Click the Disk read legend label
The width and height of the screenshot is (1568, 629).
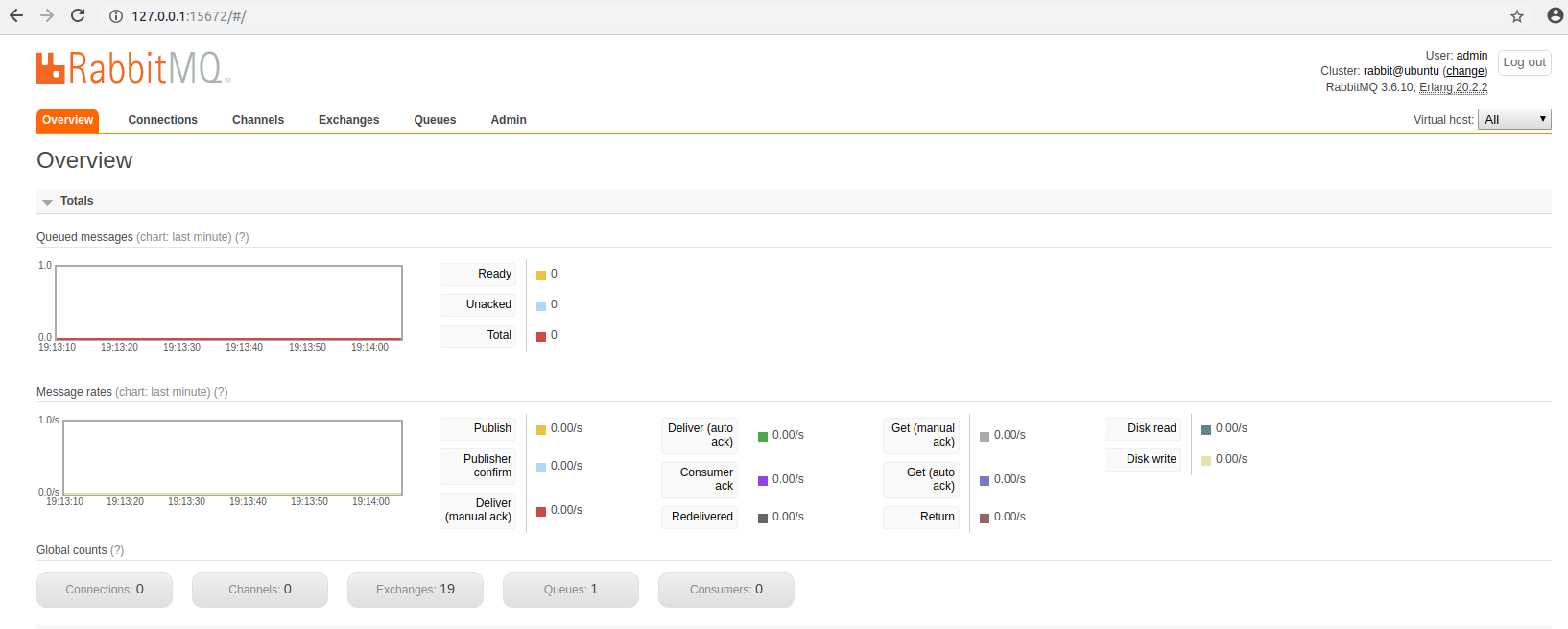(x=1143, y=428)
